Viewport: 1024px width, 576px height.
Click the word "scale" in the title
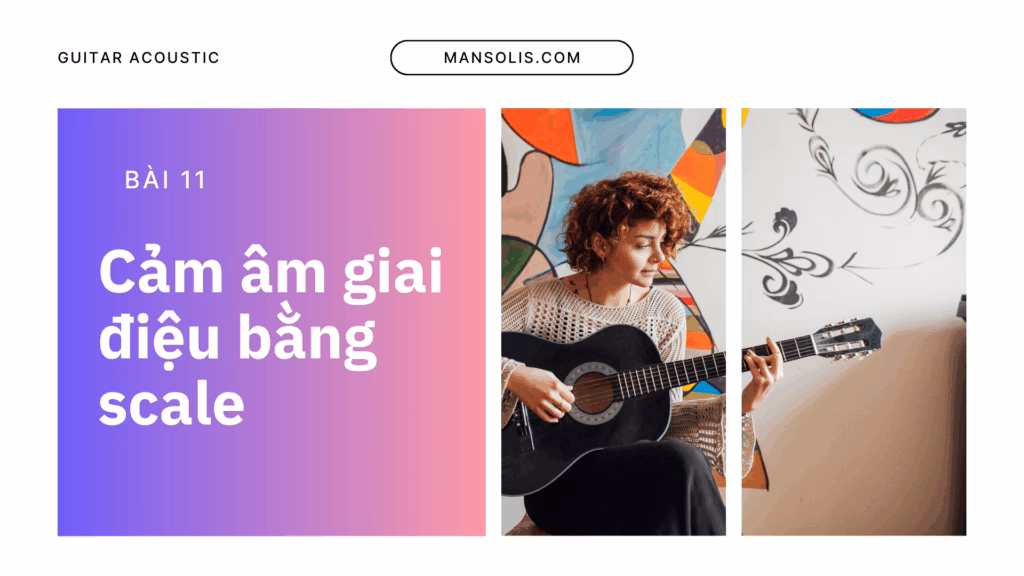(x=172, y=405)
